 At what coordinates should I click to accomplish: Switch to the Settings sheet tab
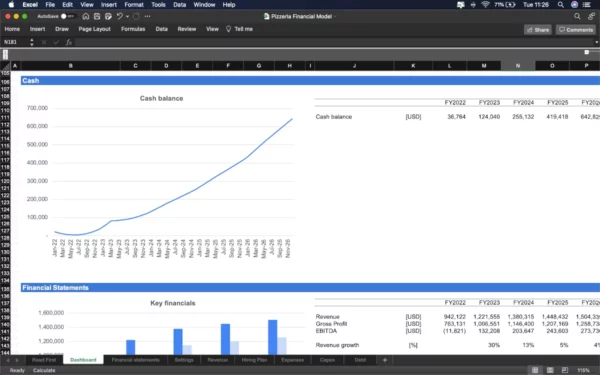pyautogui.click(x=184, y=360)
